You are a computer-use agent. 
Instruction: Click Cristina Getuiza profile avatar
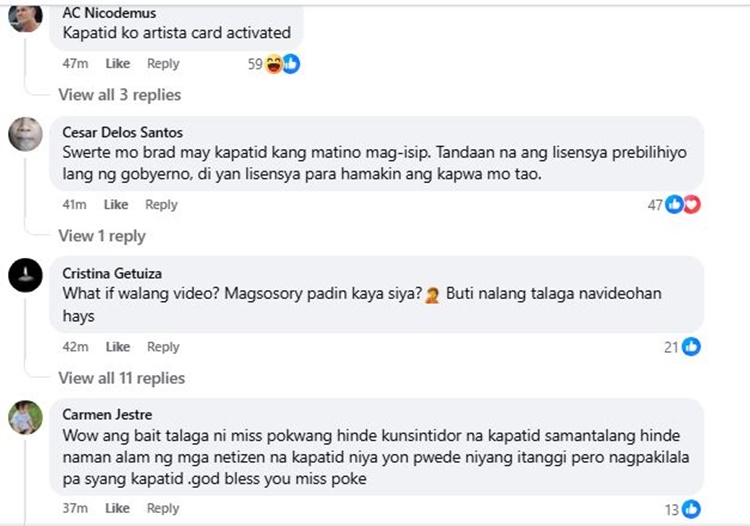click(25, 275)
